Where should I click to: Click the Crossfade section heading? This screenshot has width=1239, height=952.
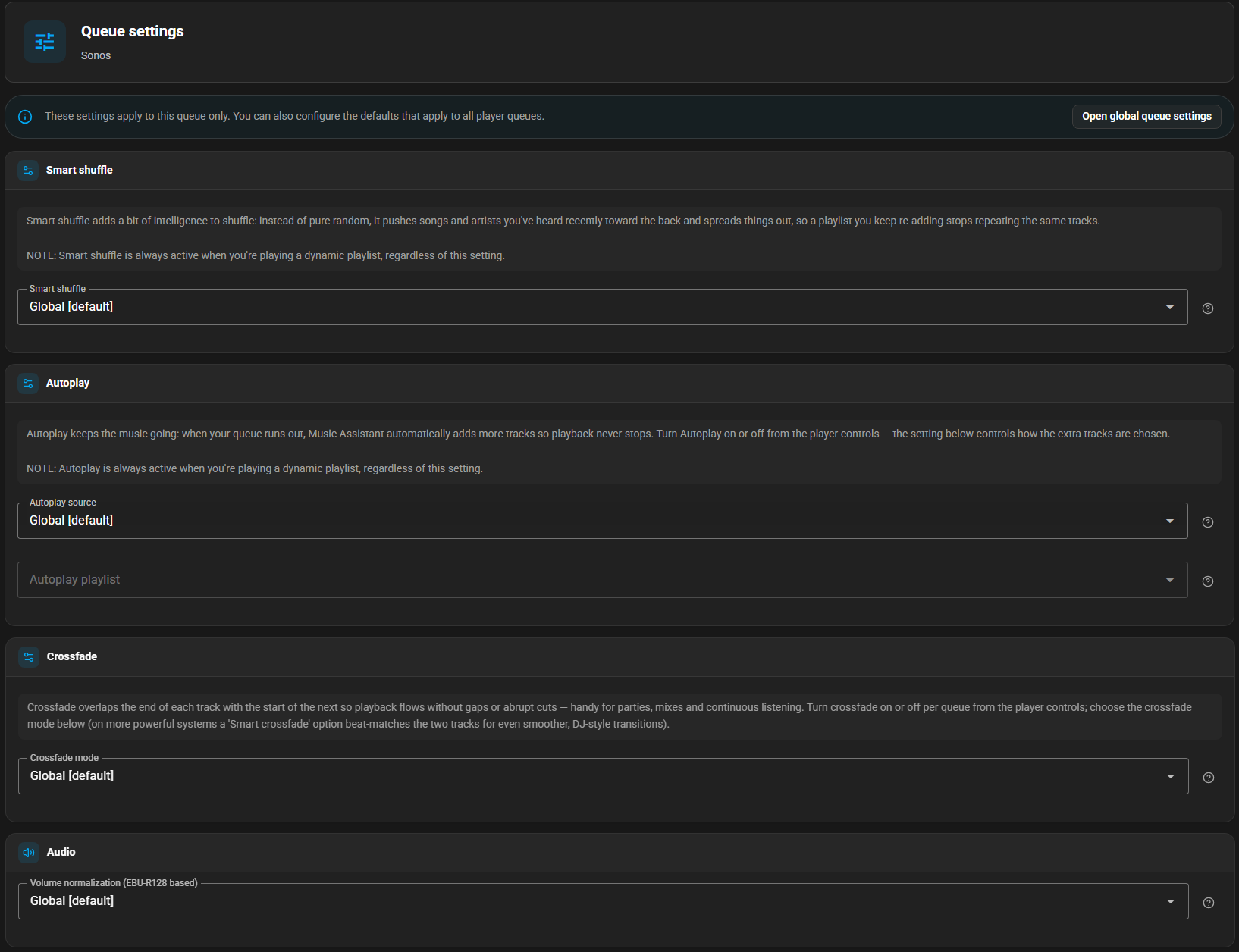coord(72,657)
